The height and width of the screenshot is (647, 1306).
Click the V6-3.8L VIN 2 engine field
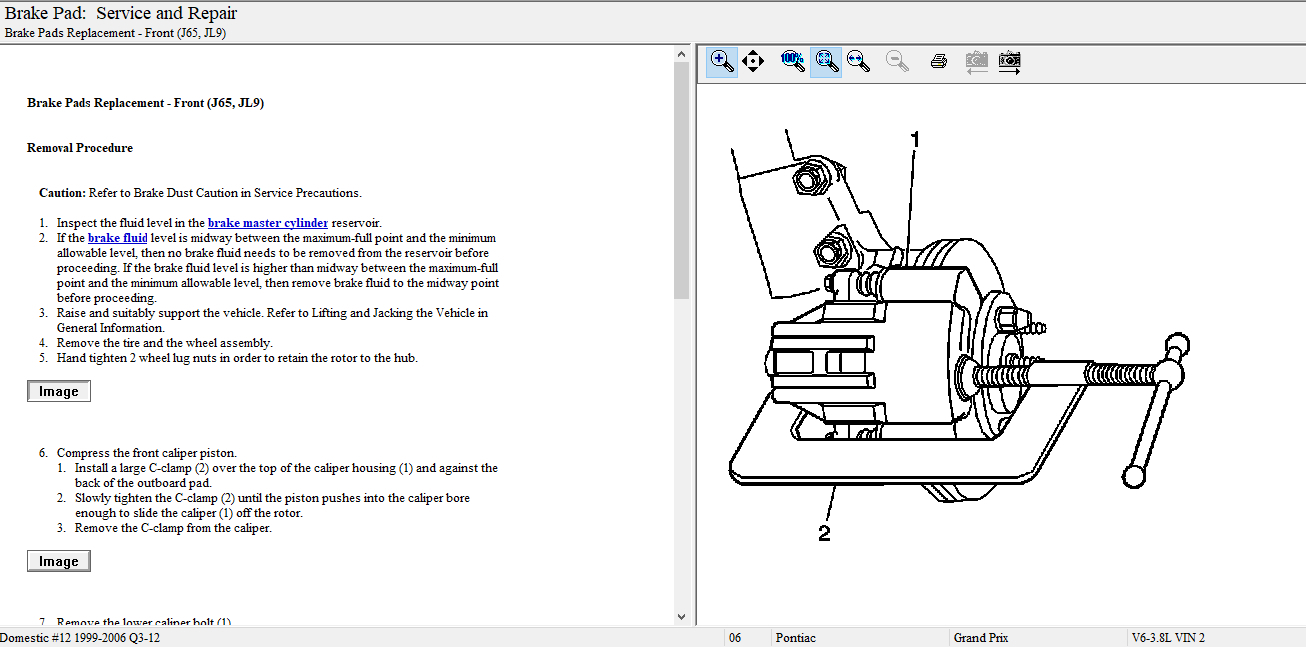(x=1167, y=638)
